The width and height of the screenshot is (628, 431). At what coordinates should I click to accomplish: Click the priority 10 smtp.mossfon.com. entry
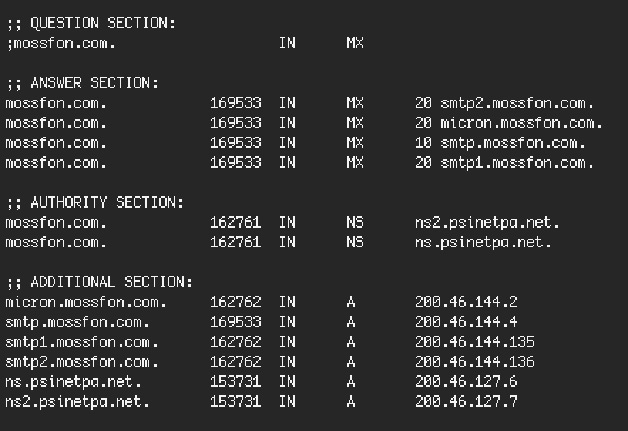pyautogui.click(x=500, y=143)
